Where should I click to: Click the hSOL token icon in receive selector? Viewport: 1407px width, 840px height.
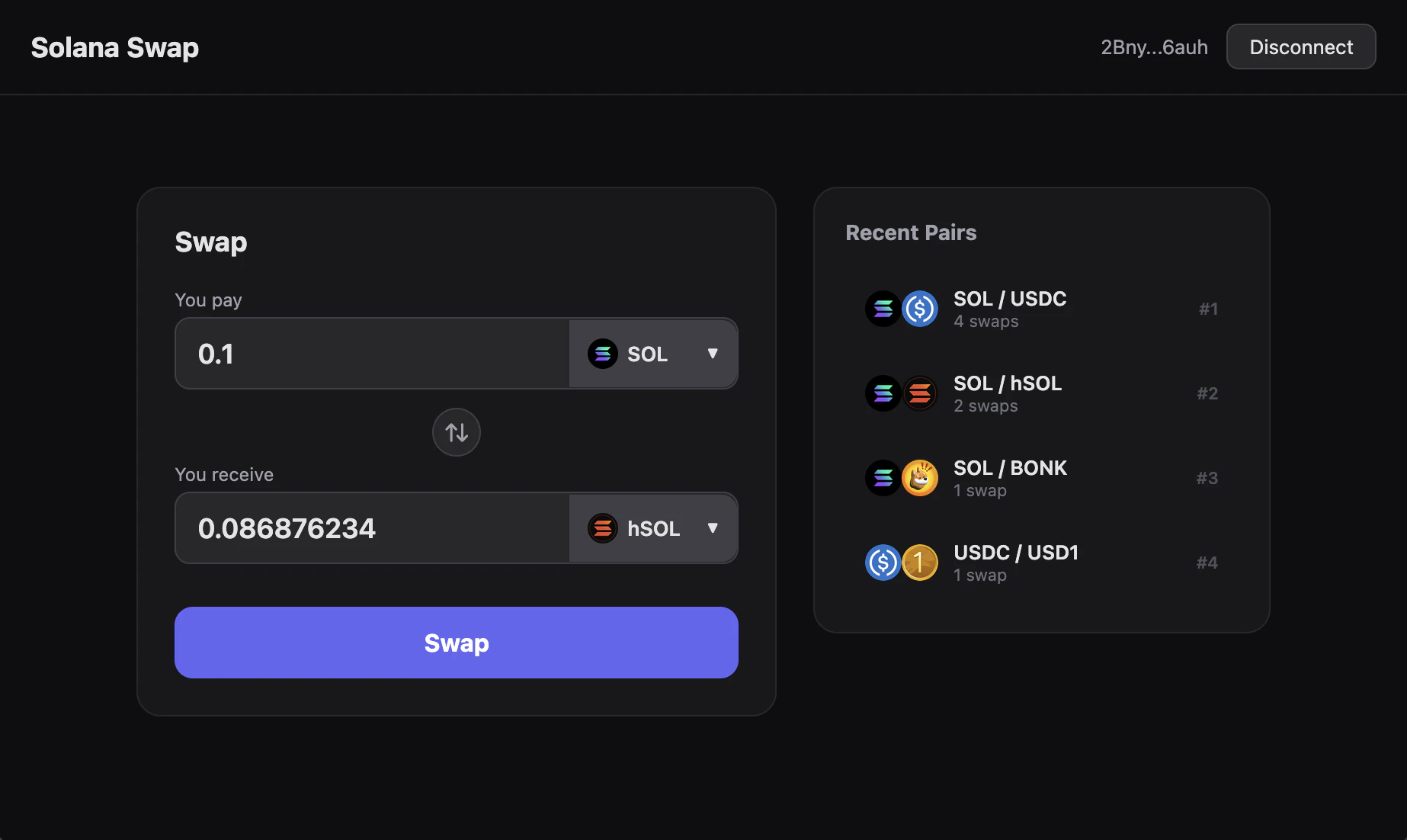tap(603, 527)
